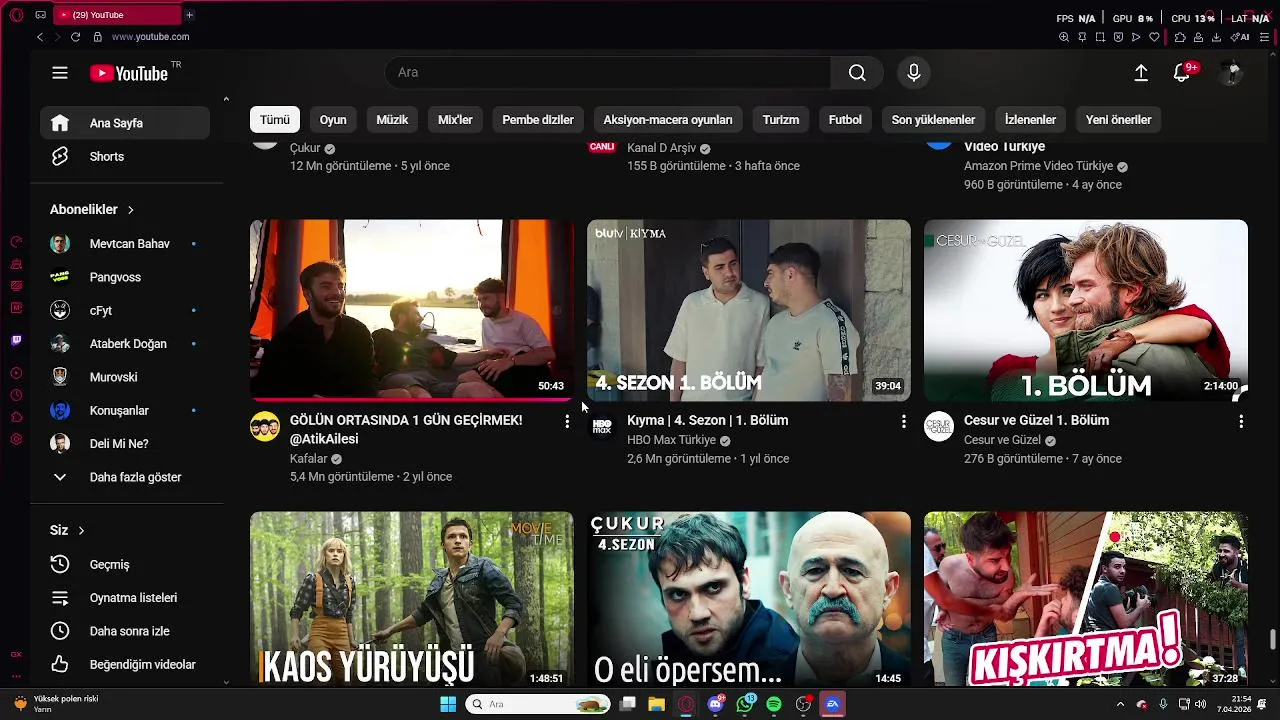
Task: Open Çukur 4.Sezon thumbnail
Action: [748, 600]
